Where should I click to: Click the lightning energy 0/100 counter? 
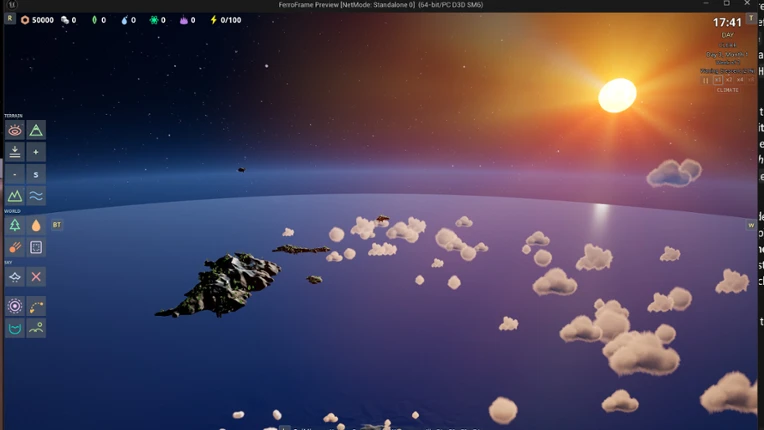tap(226, 20)
